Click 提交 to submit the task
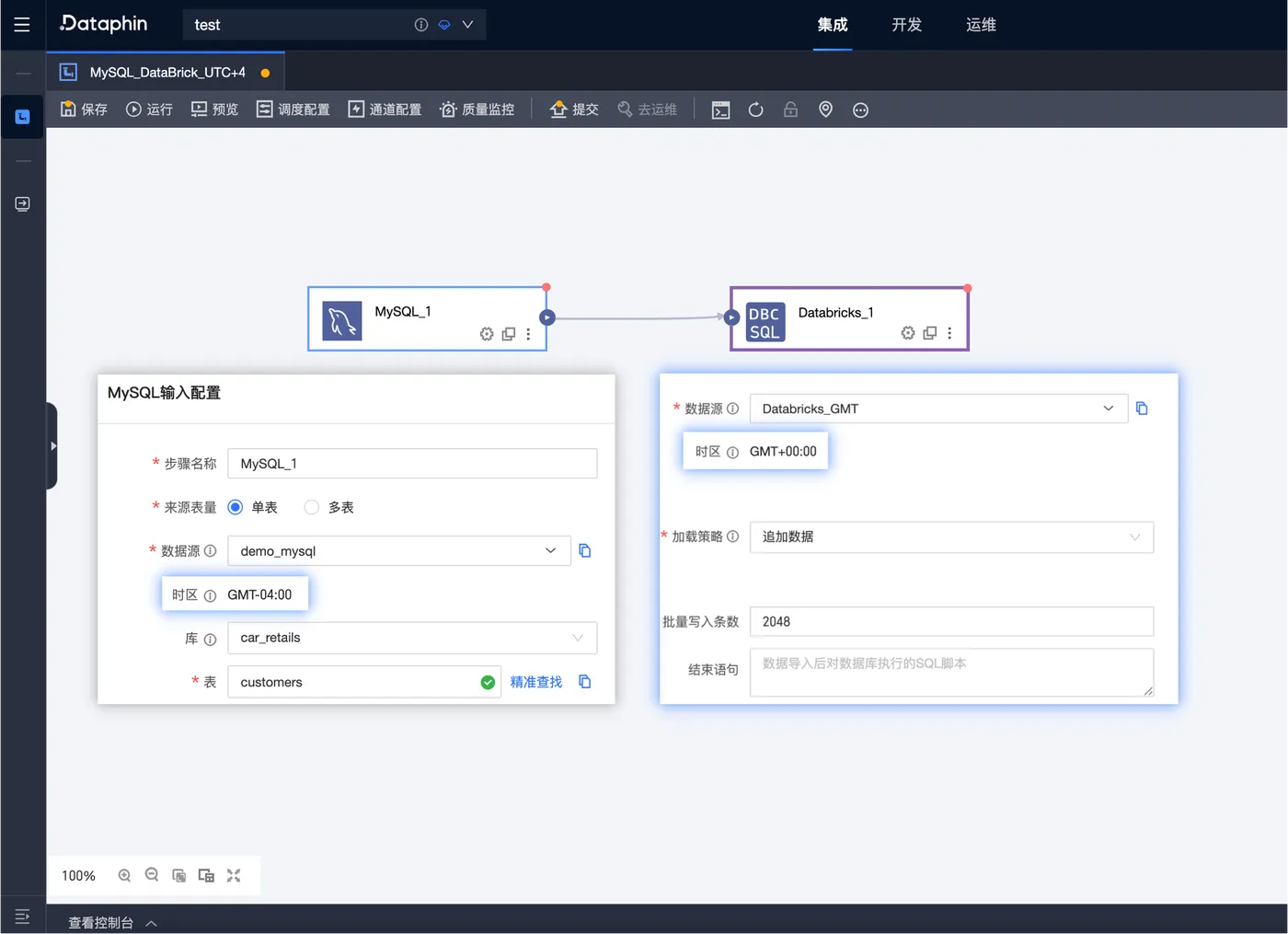Screen dimensions: 1288x934 click(574, 110)
